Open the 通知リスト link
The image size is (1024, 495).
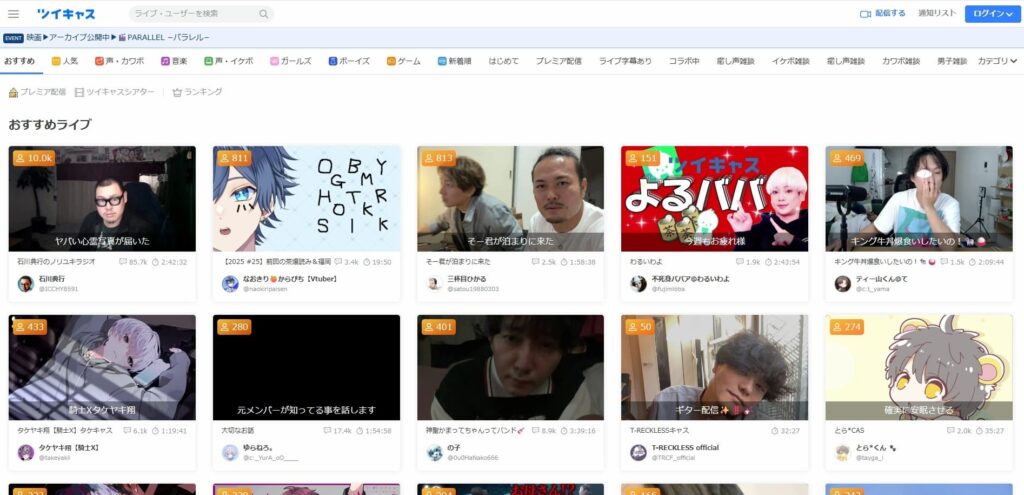[936, 14]
